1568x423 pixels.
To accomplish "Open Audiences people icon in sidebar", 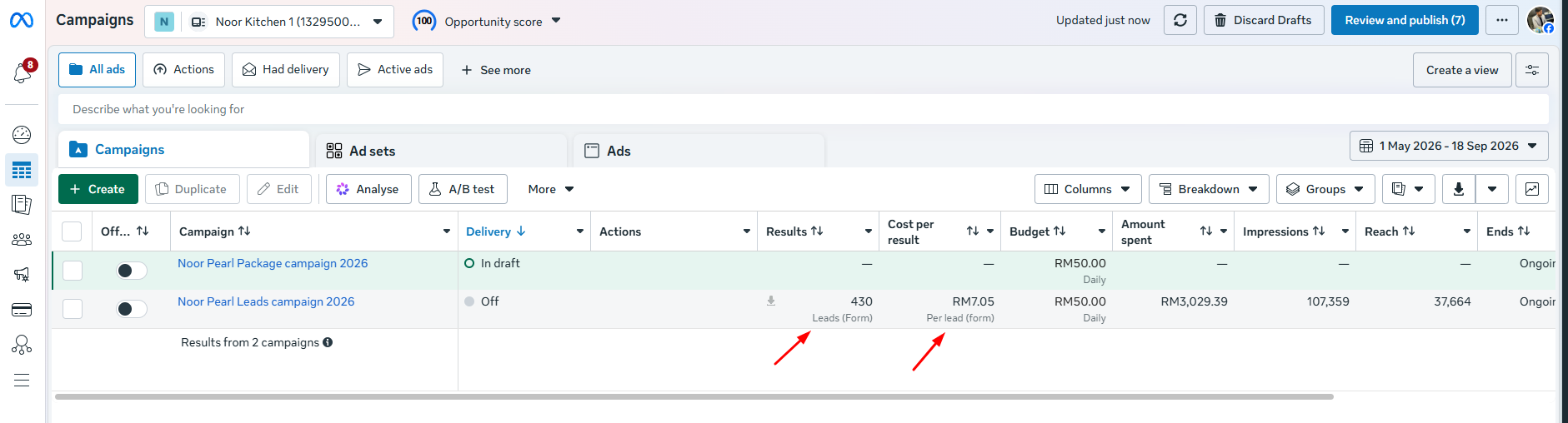I will coord(22,240).
